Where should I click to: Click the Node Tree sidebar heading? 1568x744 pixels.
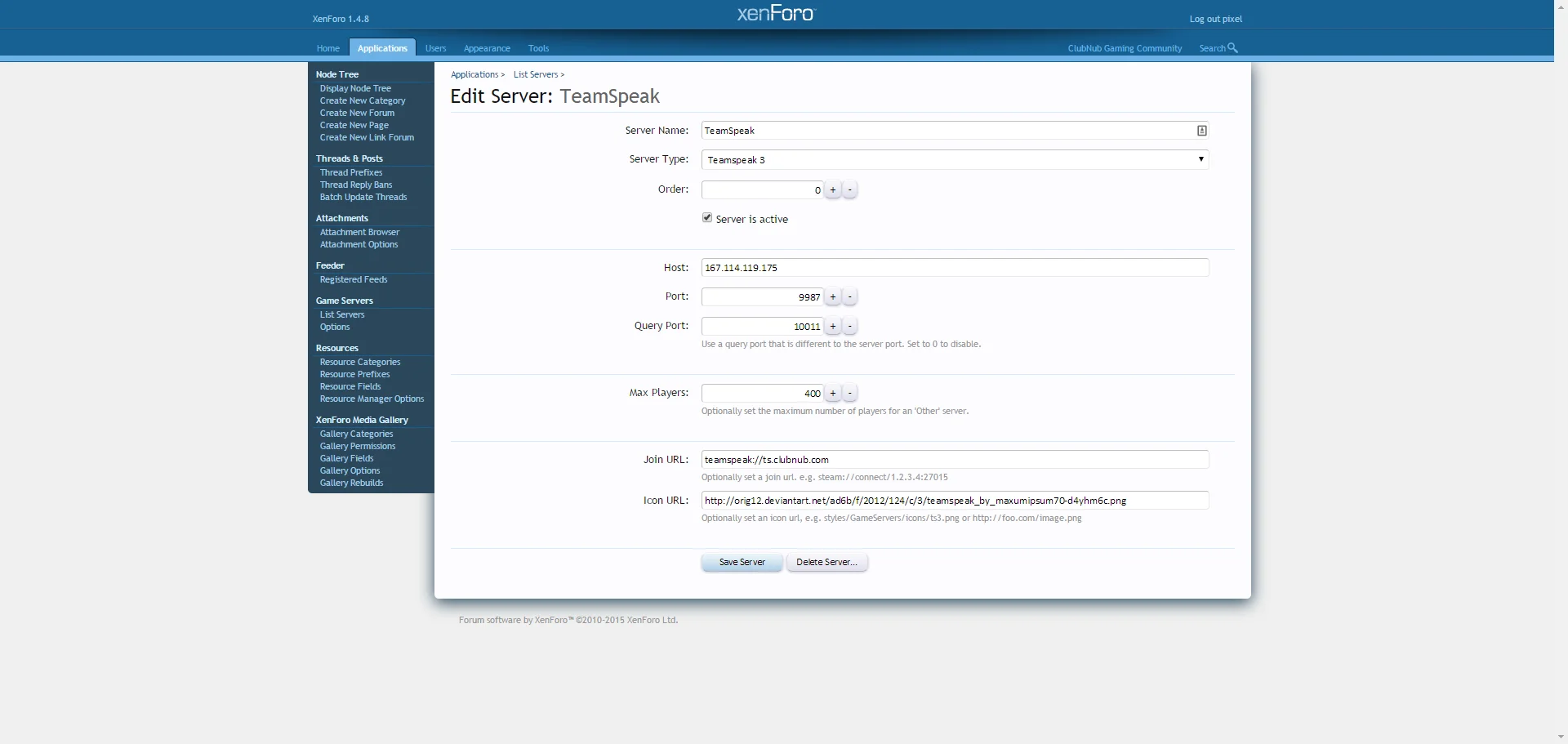(x=337, y=74)
